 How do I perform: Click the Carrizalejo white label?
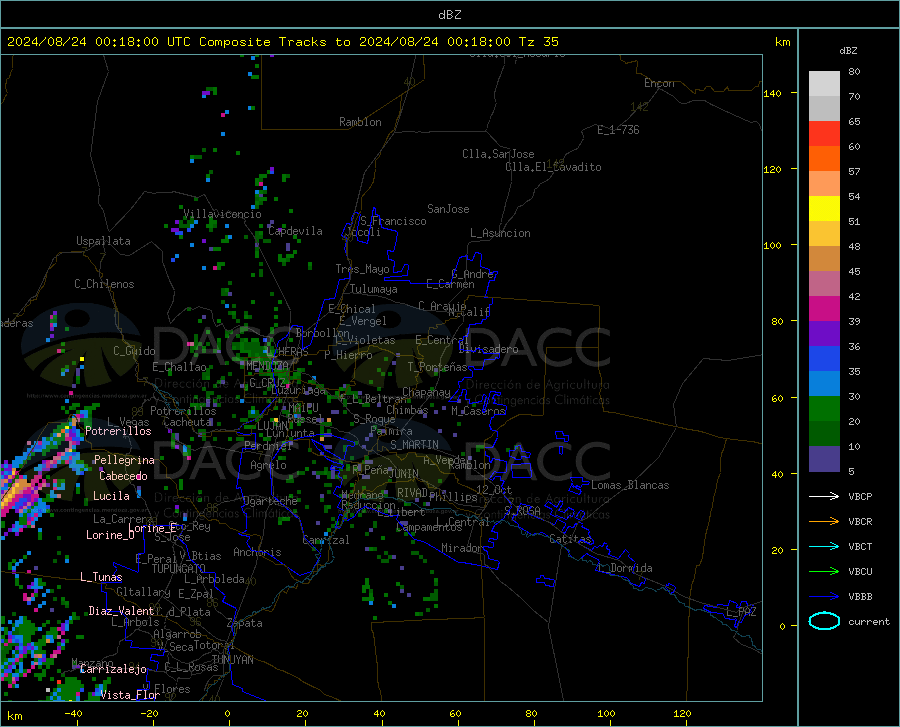click(x=113, y=669)
